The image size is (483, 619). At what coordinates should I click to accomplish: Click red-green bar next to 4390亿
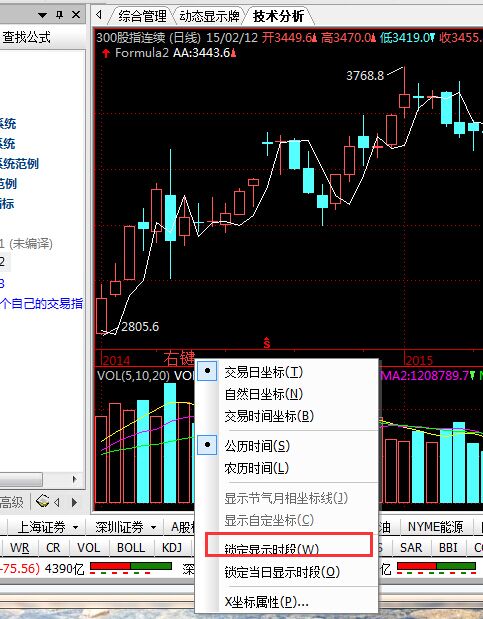[131, 567]
